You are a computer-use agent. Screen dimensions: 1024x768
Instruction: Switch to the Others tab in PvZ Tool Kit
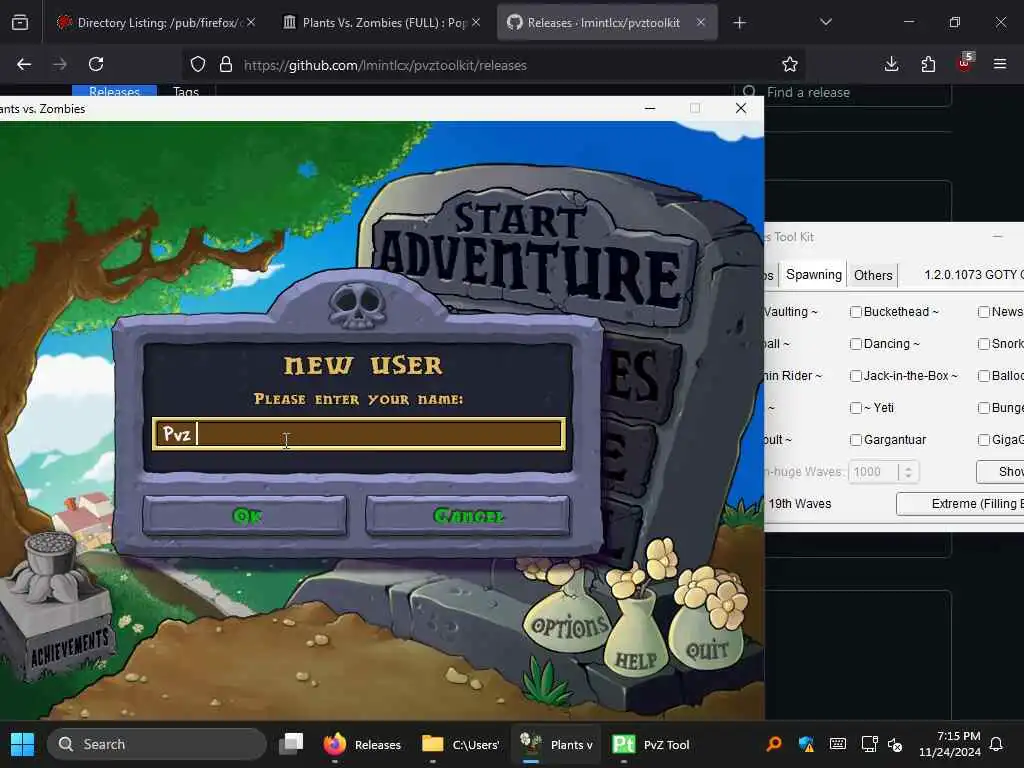pyautogui.click(x=873, y=275)
